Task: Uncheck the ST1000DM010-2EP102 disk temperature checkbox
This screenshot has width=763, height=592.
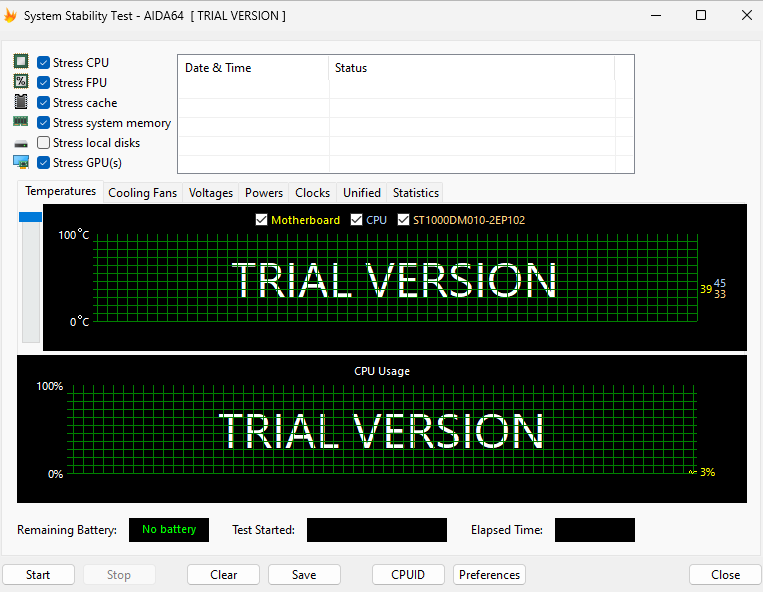Action: 403,220
